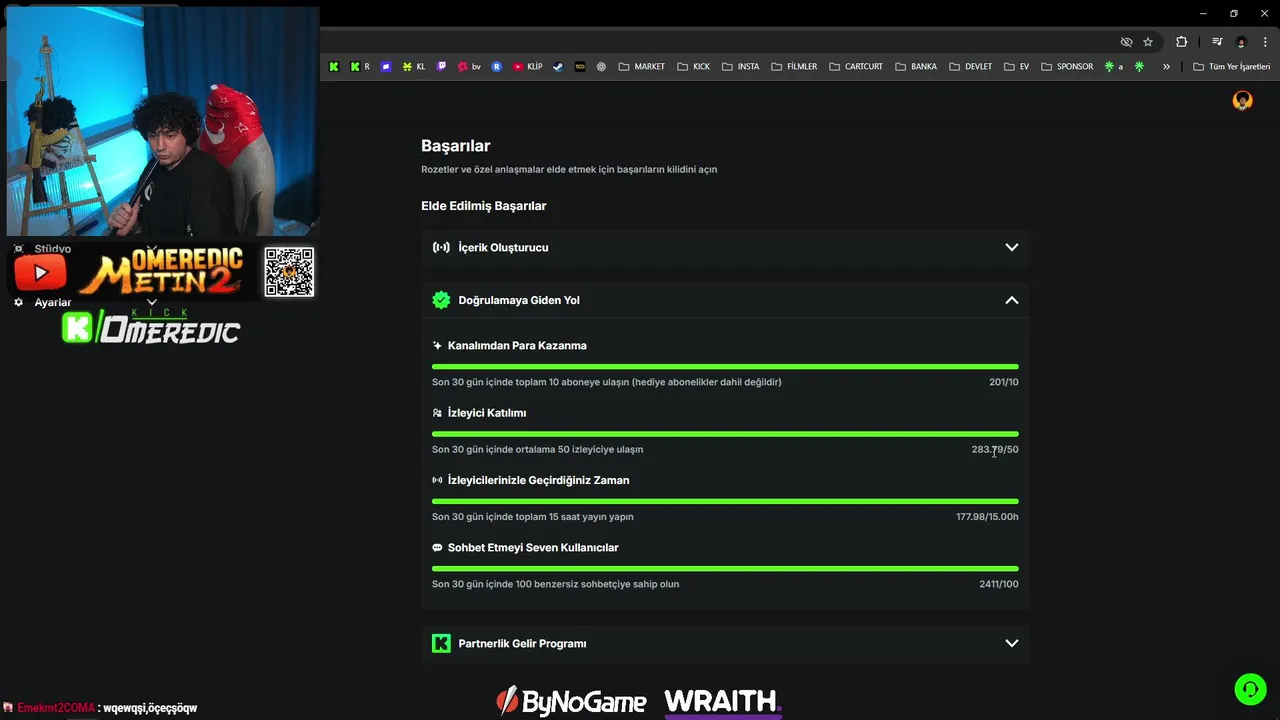This screenshot has height=720, width=1280.
Task: Click the Sohbet Etmeyi Seven Kullanıcılar title
Action: click(533, 548)
